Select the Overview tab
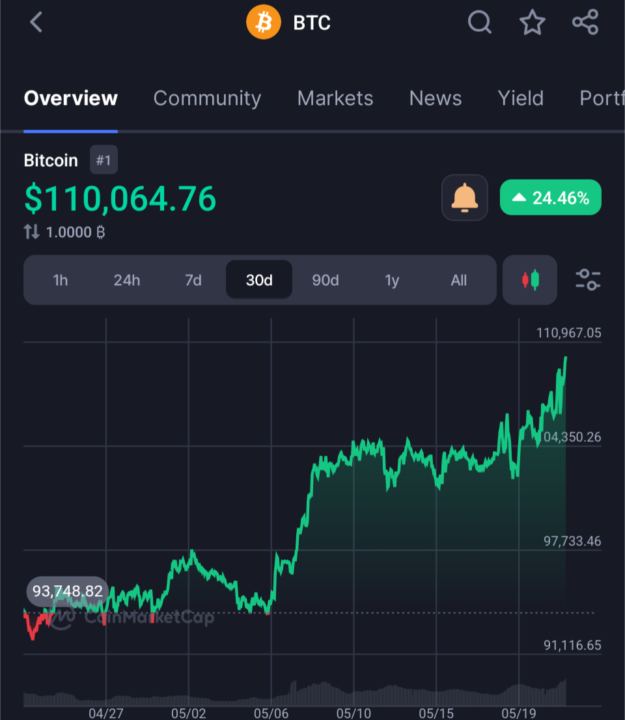The width and height of the screenshot is (625, 720). (x=71, y=98)
